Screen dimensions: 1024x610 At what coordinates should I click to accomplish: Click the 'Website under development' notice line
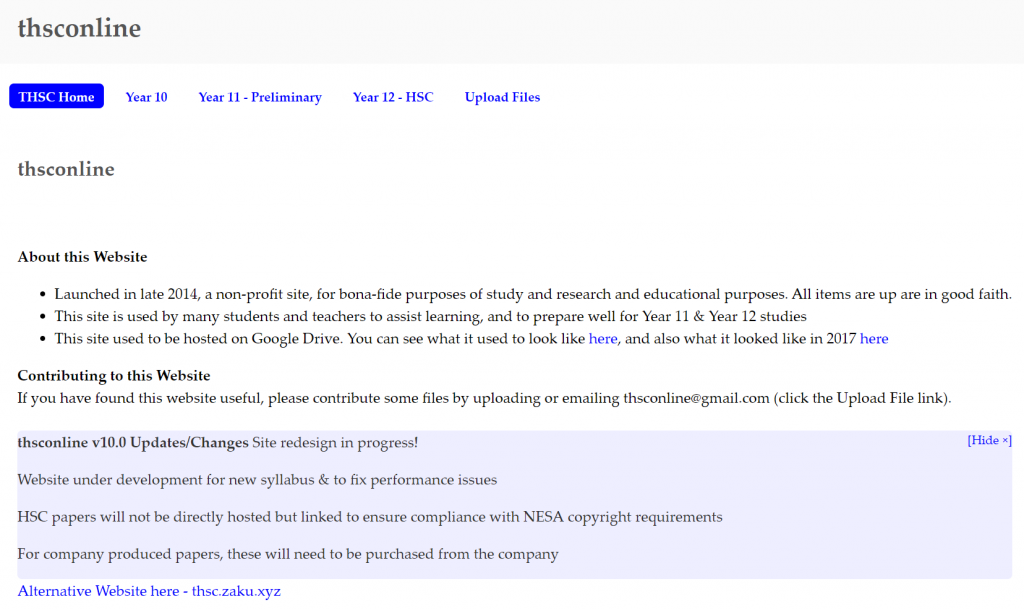click(257, 480)
